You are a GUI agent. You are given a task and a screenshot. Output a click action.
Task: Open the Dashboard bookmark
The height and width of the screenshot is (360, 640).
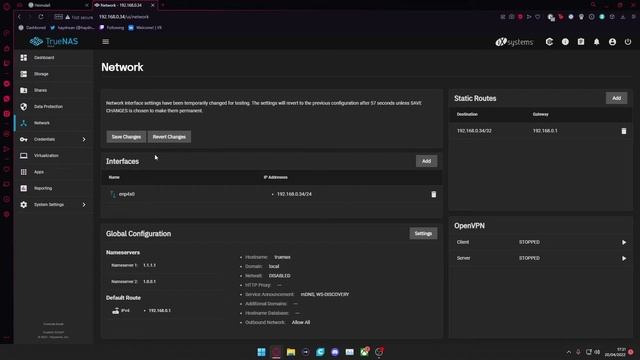(32, 28)
